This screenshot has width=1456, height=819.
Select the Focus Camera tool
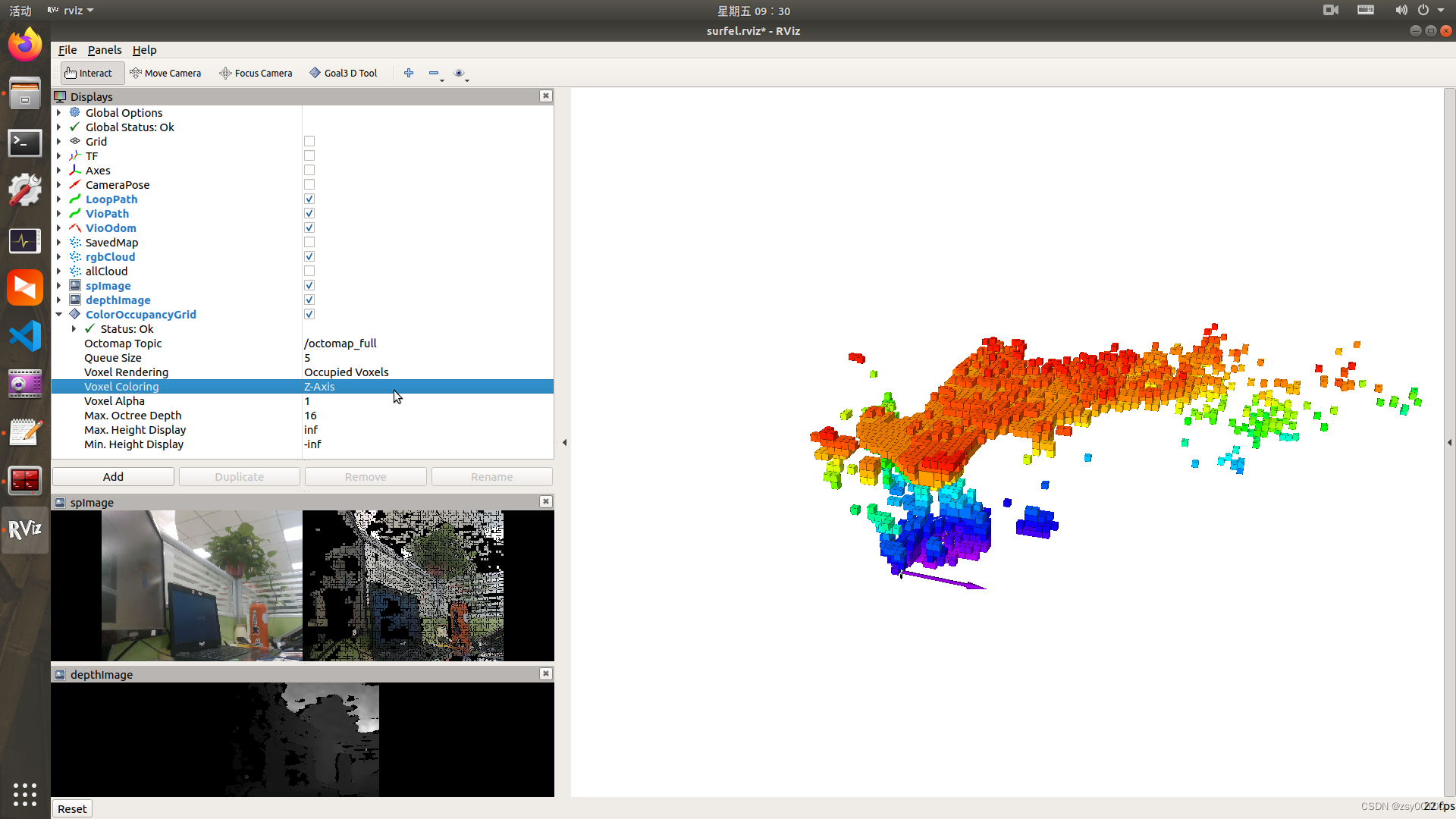[256, 73]
